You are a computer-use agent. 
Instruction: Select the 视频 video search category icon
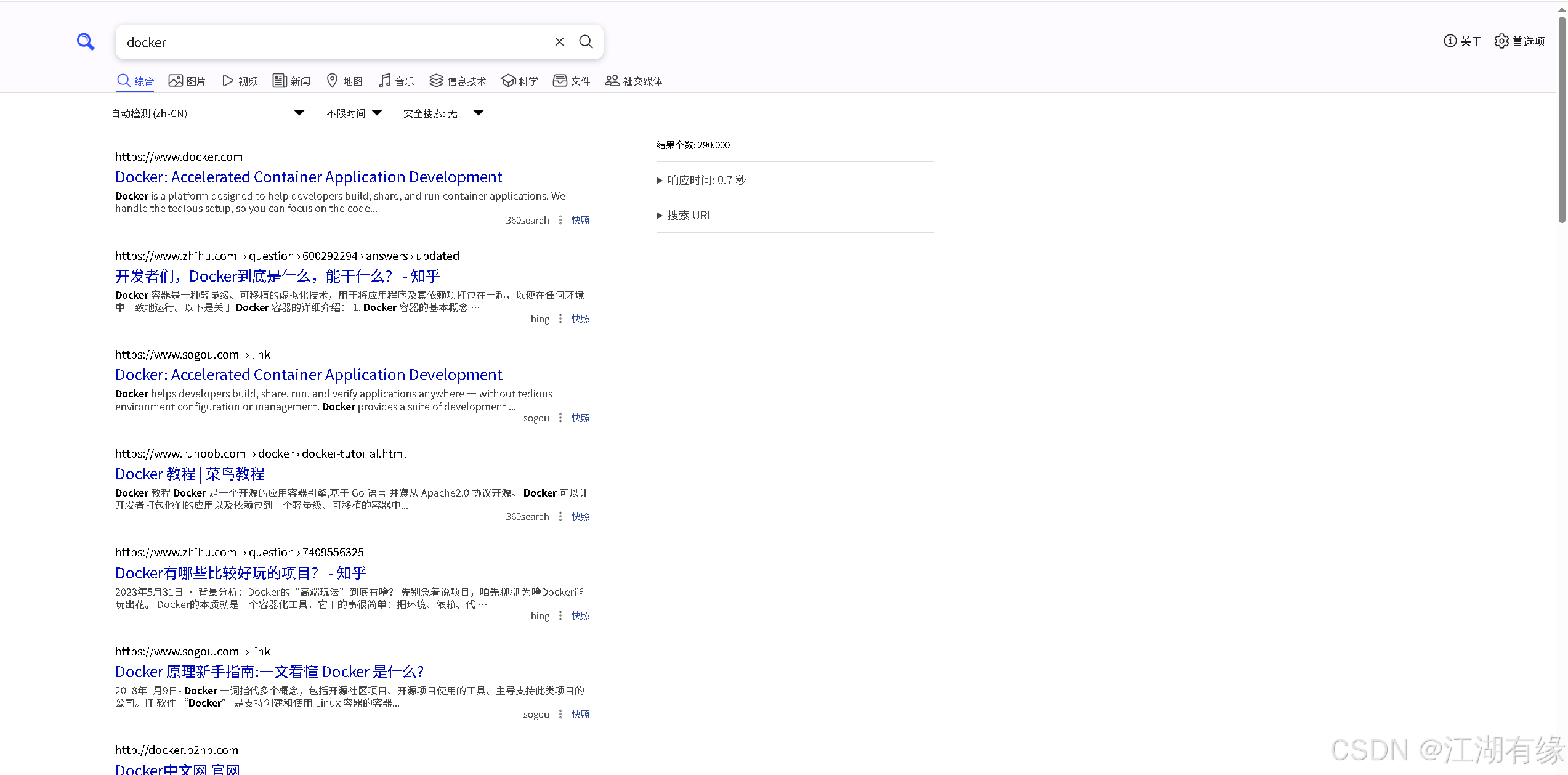(228, 80)
